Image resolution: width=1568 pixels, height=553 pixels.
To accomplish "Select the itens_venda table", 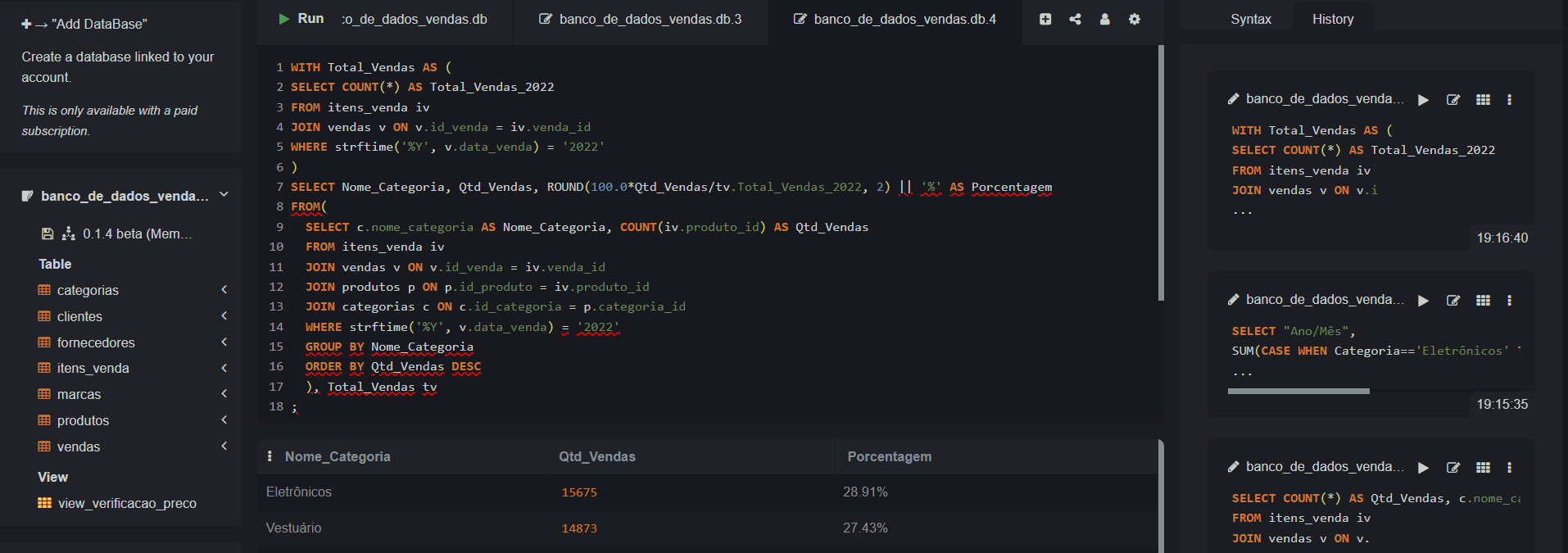I will (93, 368).
